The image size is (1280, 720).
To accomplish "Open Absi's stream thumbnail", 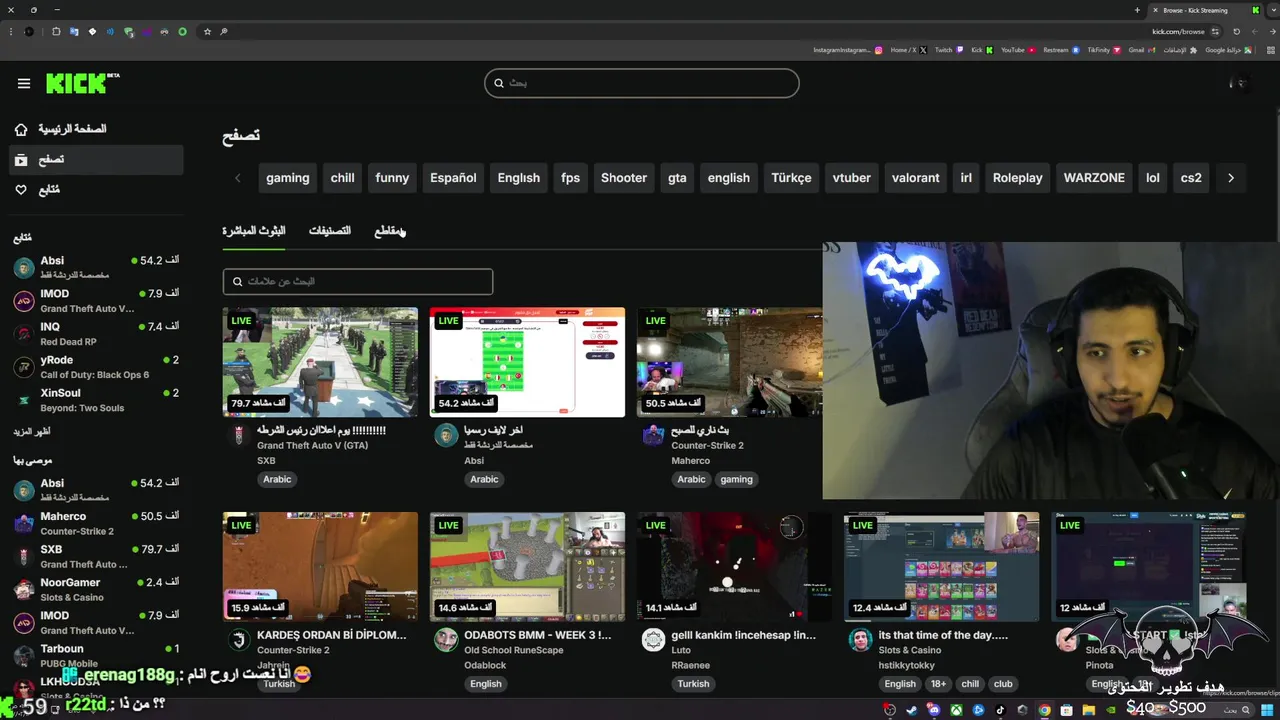I will (x=527, y=362).
